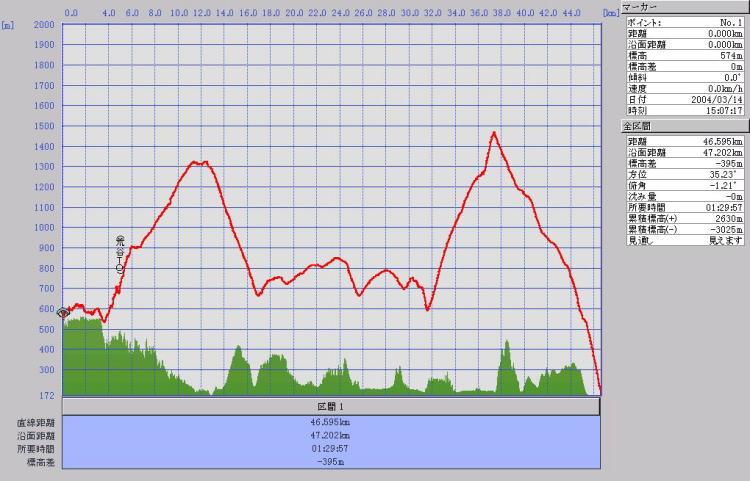Click the eye marker at the track start
This screenshot has height=481, width=750.
click(64, 313)
